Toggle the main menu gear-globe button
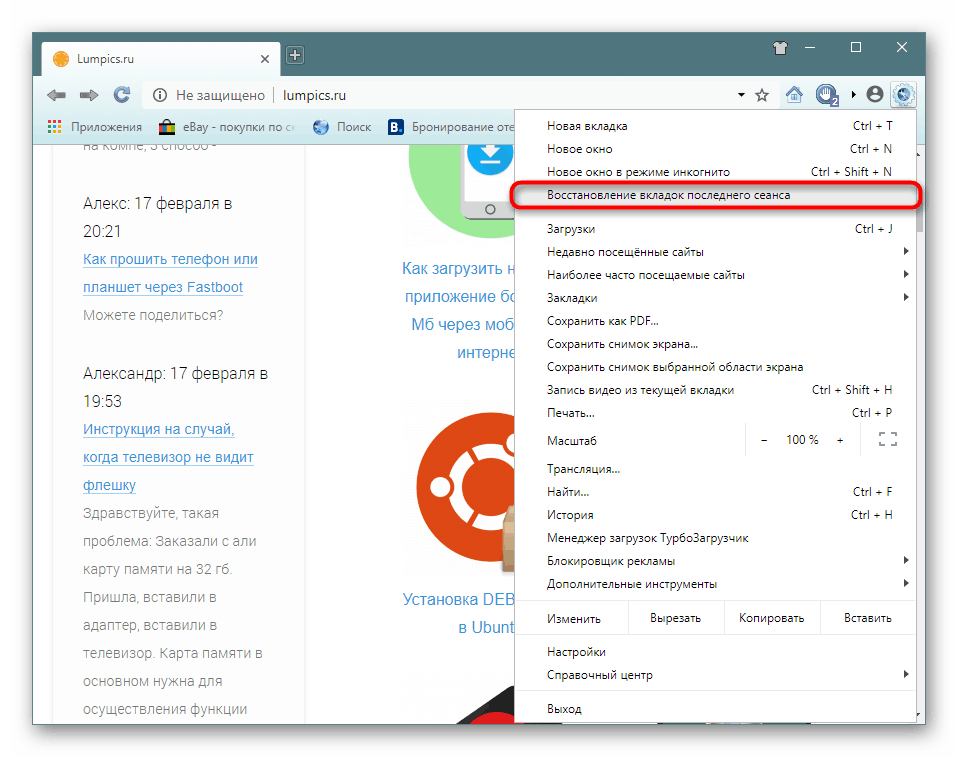 [x=904, y=95]
